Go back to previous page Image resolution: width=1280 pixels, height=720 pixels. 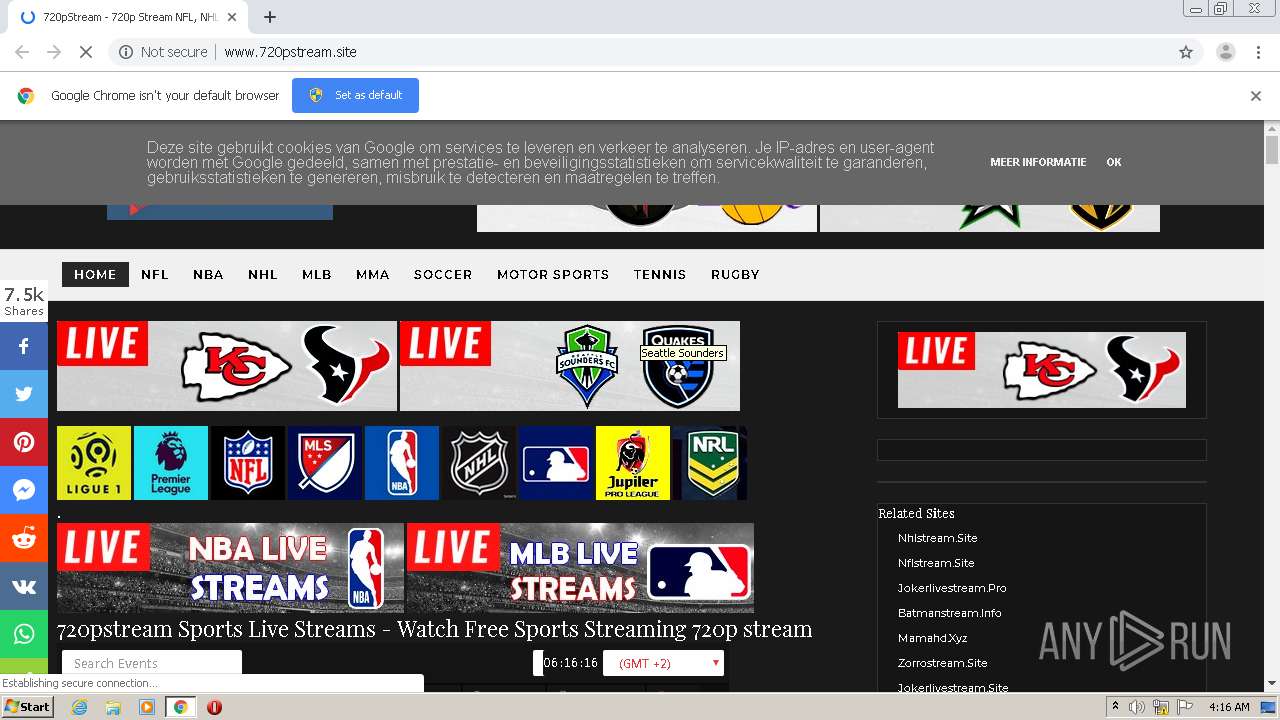22,52
